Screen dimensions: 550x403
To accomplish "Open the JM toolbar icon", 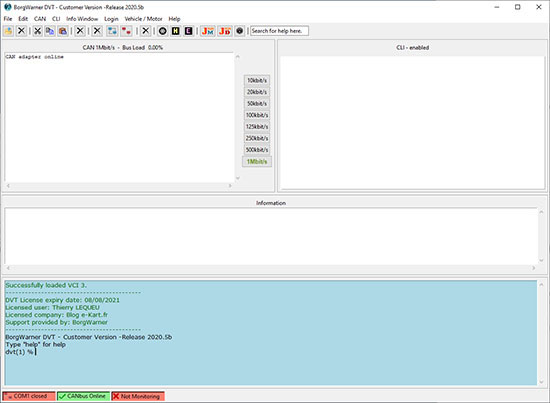I will click(x=208, y=31).
